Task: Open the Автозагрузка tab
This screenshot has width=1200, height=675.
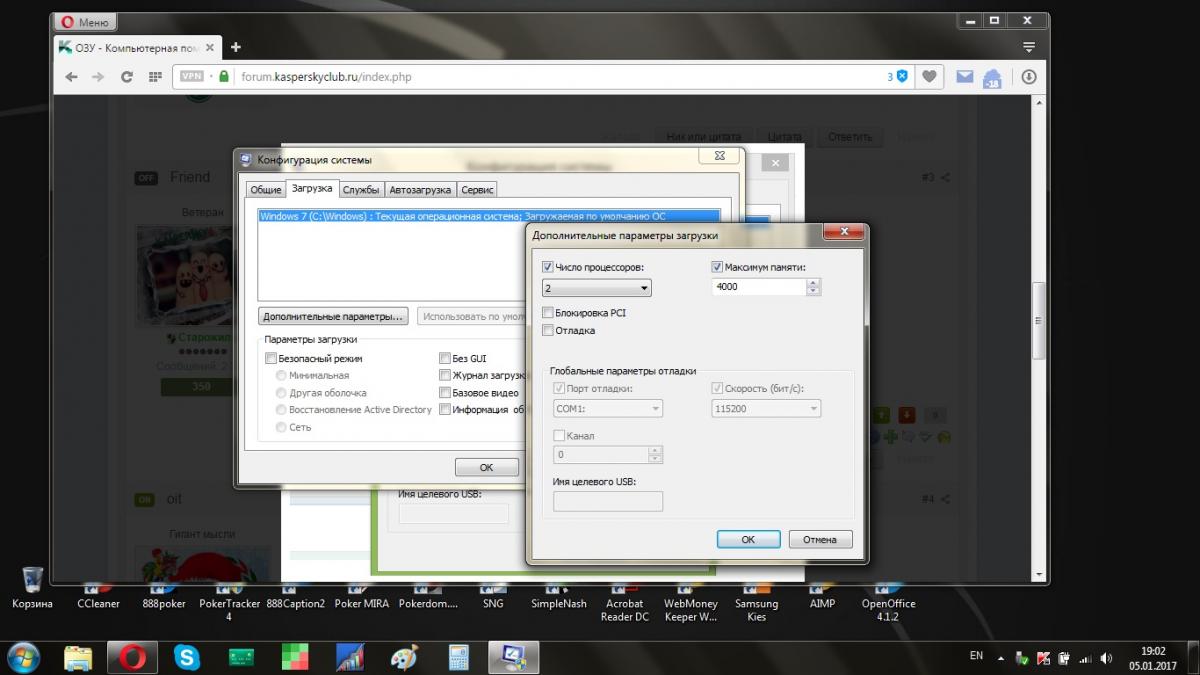Action: (x=420, y=189)
